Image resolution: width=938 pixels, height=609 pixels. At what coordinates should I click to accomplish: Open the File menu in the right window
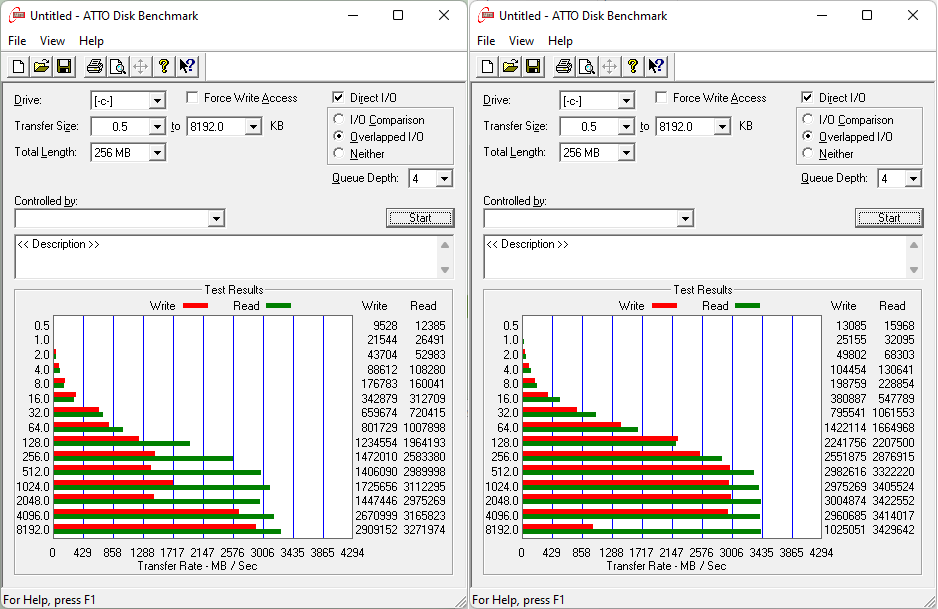coord(486,41)
